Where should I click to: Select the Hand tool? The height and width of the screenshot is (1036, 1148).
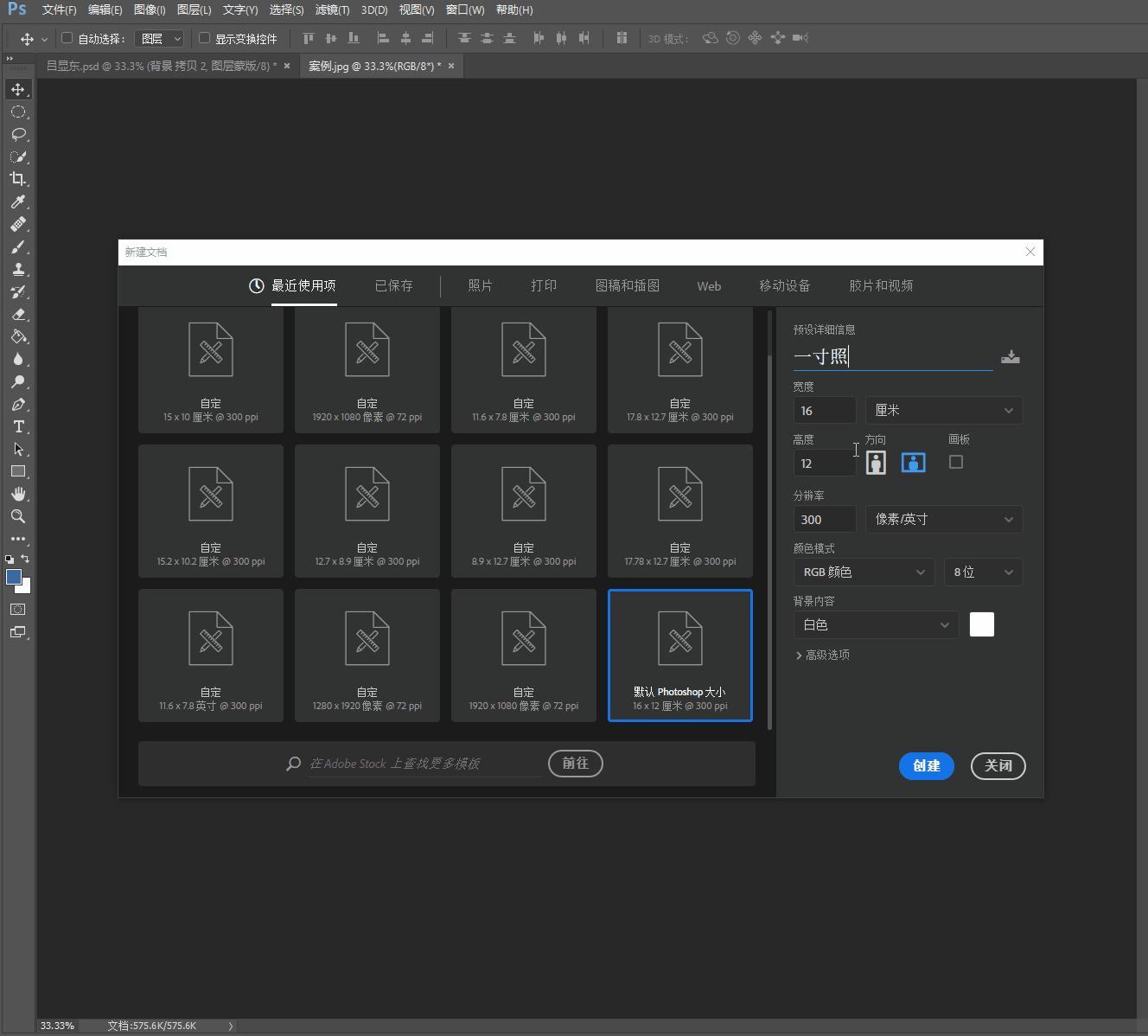point(17,494)
